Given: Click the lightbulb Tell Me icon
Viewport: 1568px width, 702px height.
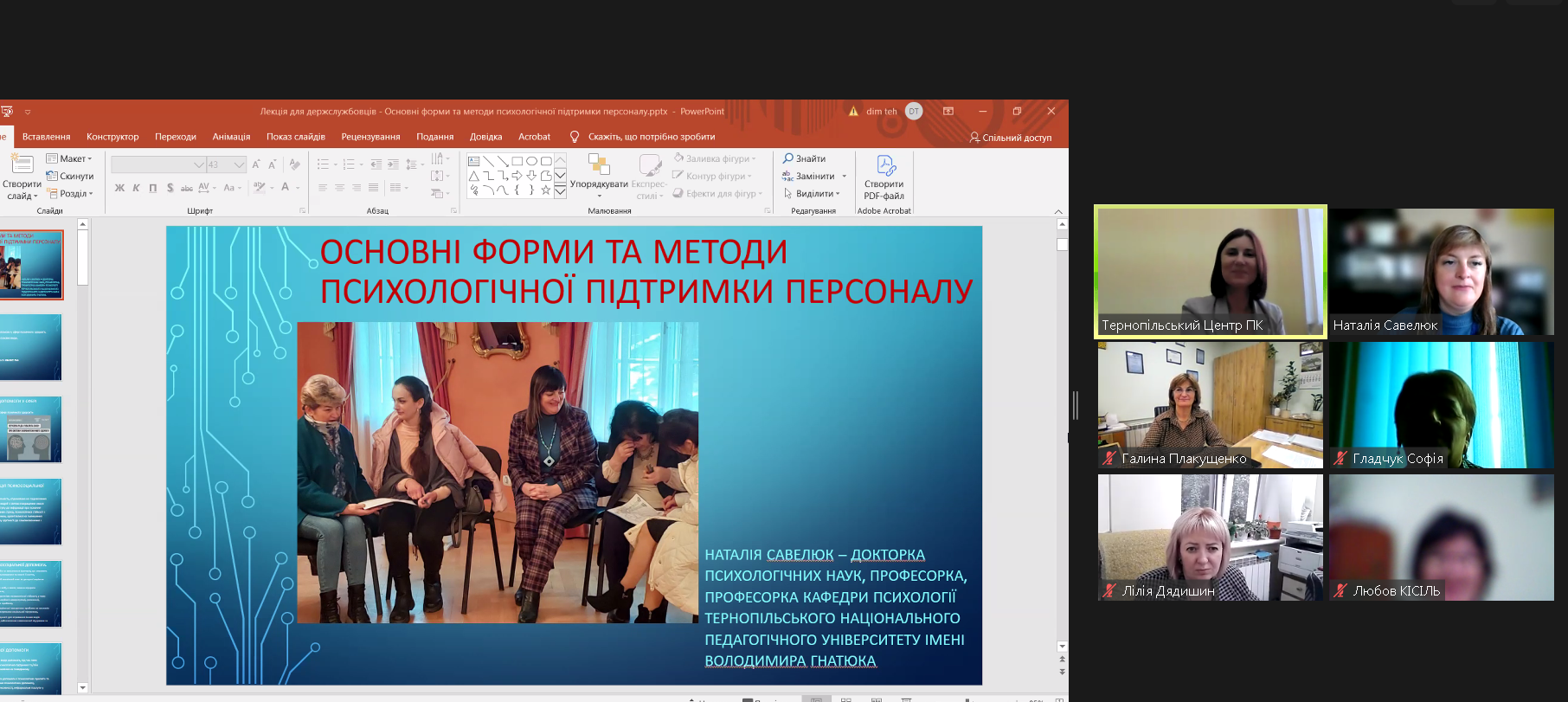Looking at the screenshot, I should 575,137.
